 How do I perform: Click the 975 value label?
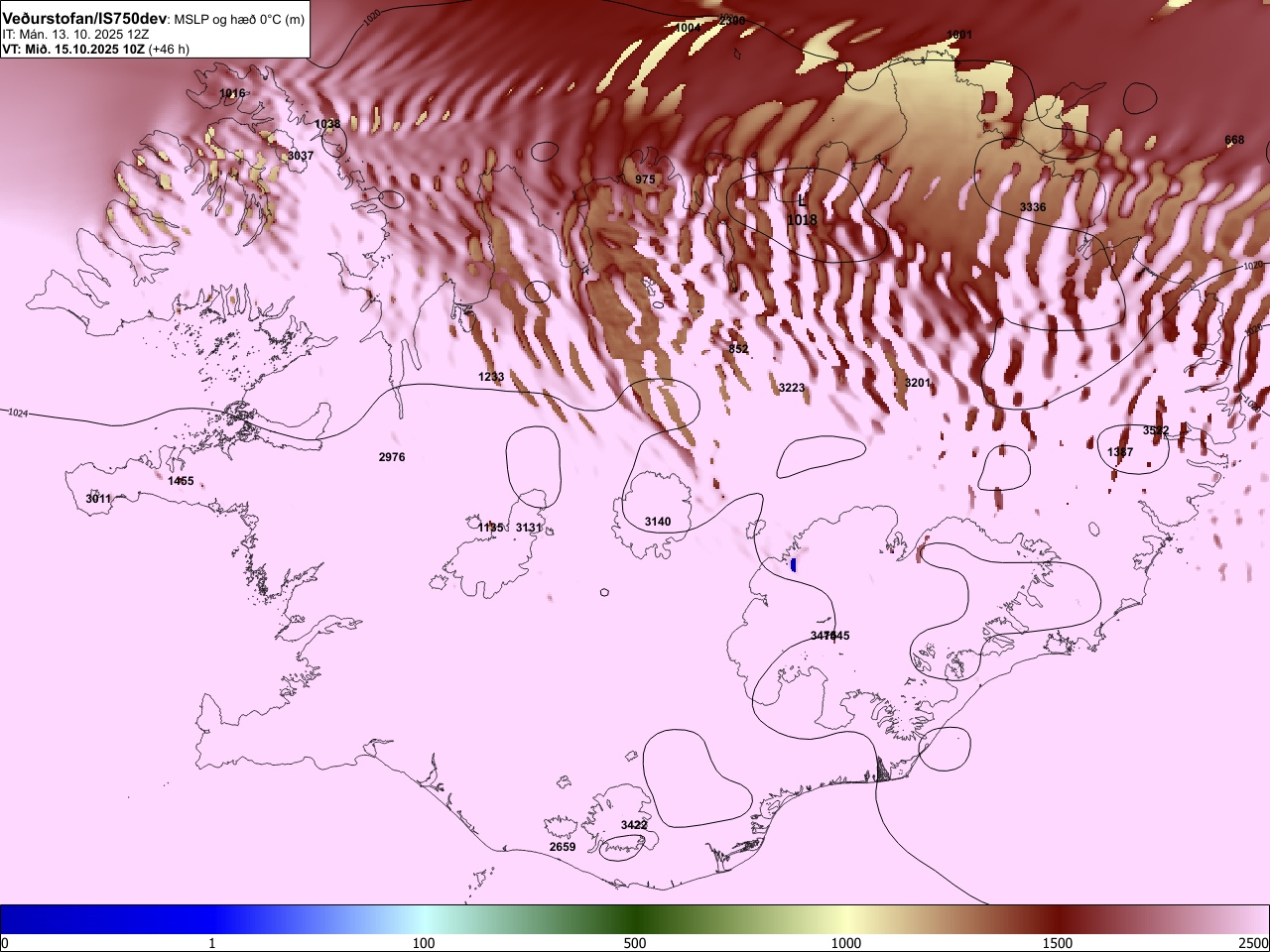click(645, 179)
